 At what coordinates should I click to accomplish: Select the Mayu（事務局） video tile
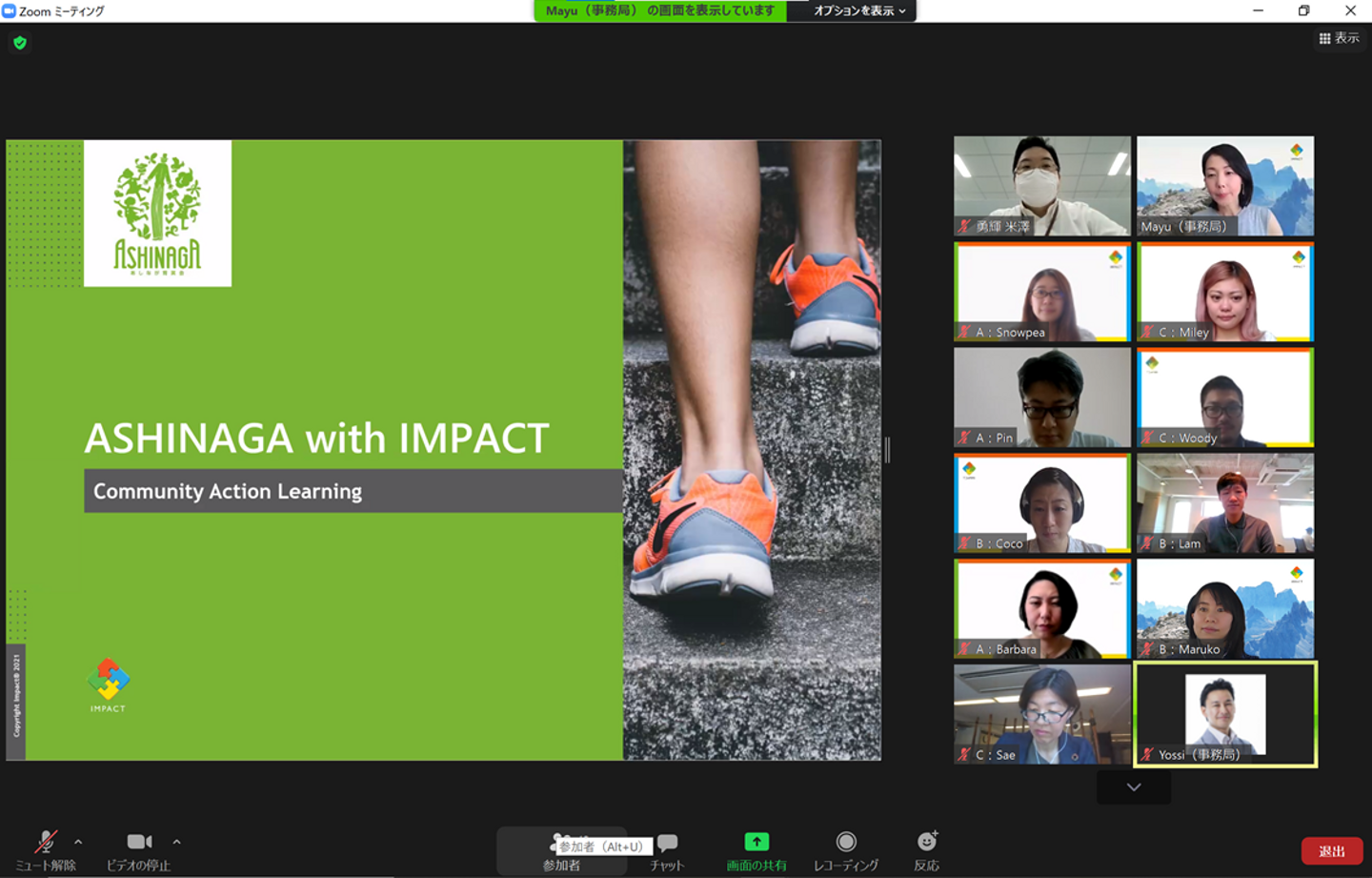click(1225, 186)
